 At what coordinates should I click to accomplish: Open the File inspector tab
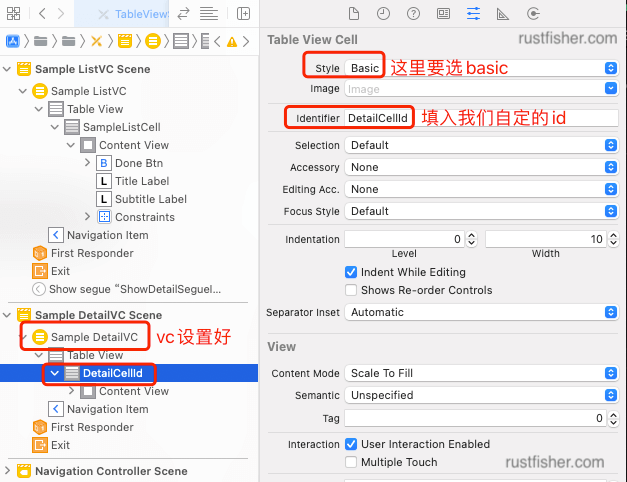[353, 14]
